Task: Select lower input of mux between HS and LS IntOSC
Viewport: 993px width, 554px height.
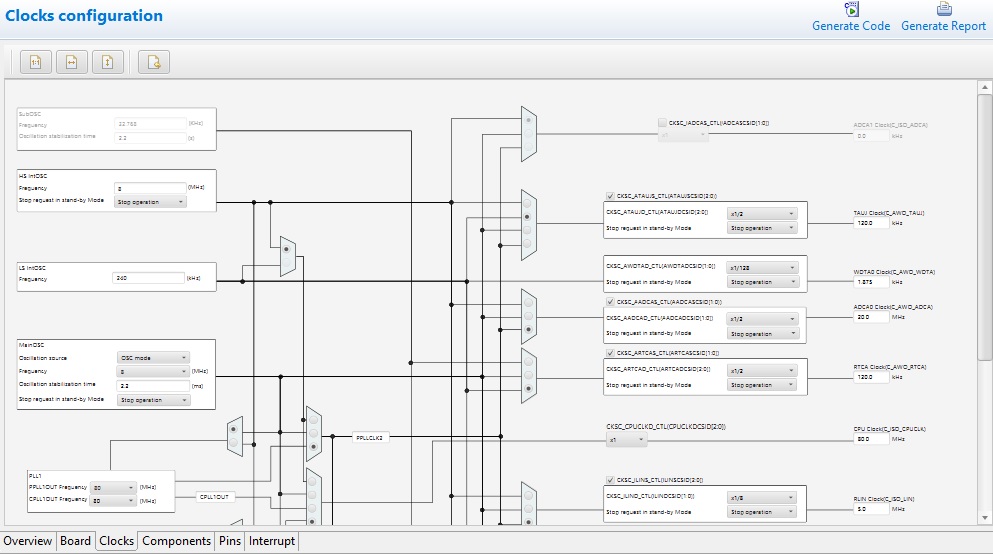Action: click(286, 262)
